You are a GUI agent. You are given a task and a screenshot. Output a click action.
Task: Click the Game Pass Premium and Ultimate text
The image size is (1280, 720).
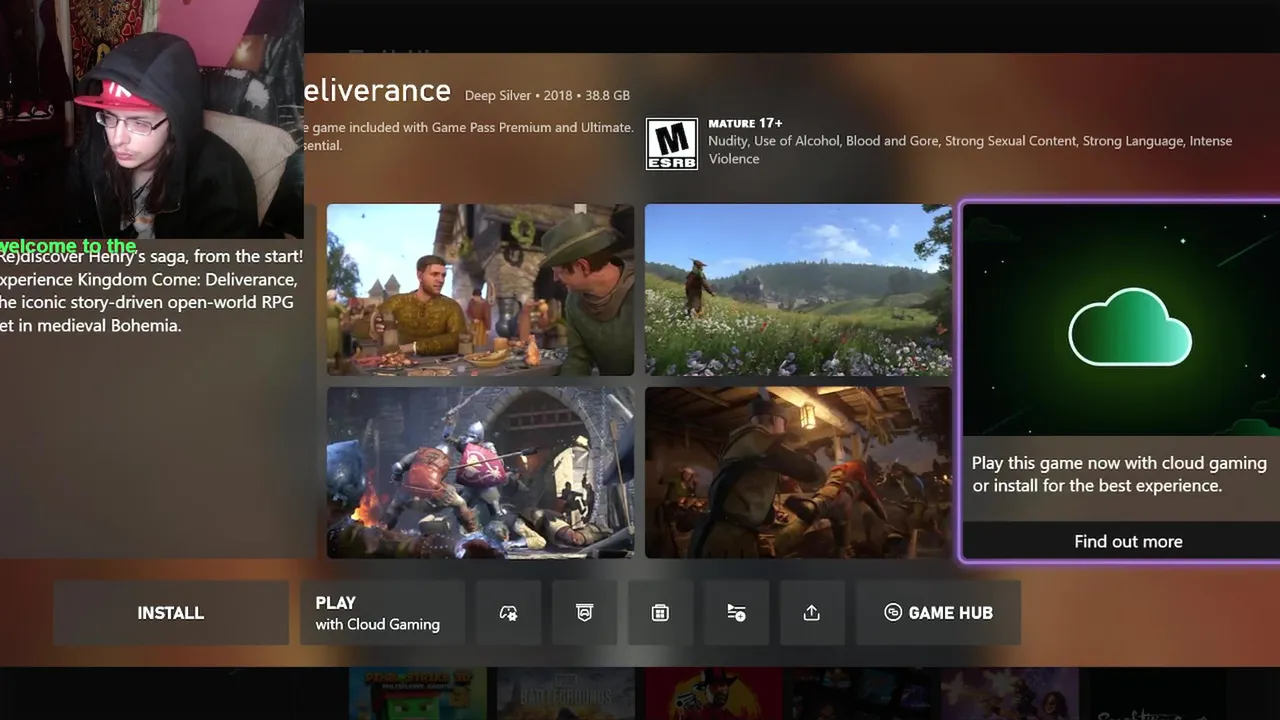point(468,136)
